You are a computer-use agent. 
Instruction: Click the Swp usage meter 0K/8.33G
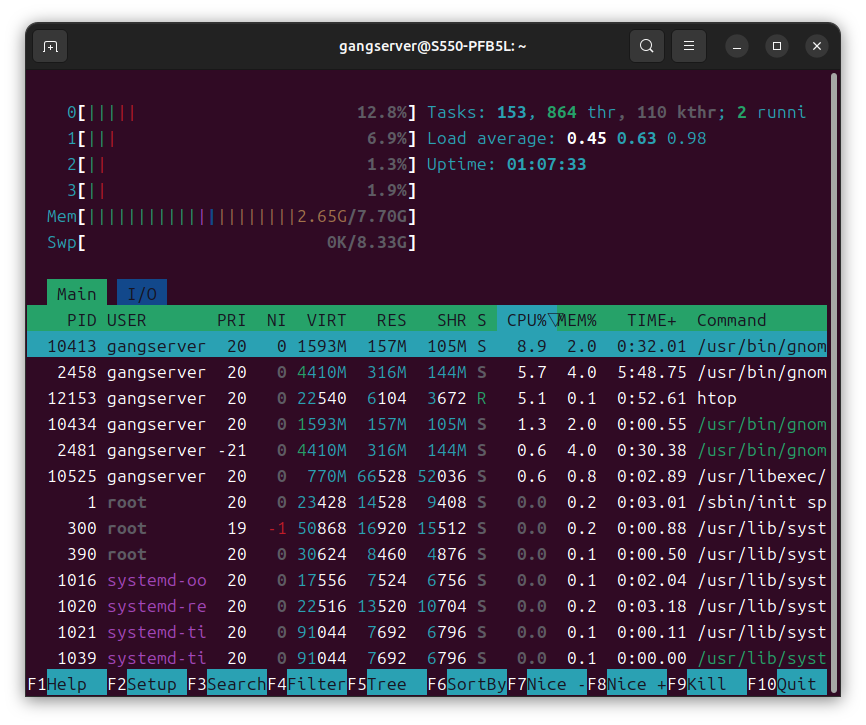pyautogui.click(x=231, y=242)
